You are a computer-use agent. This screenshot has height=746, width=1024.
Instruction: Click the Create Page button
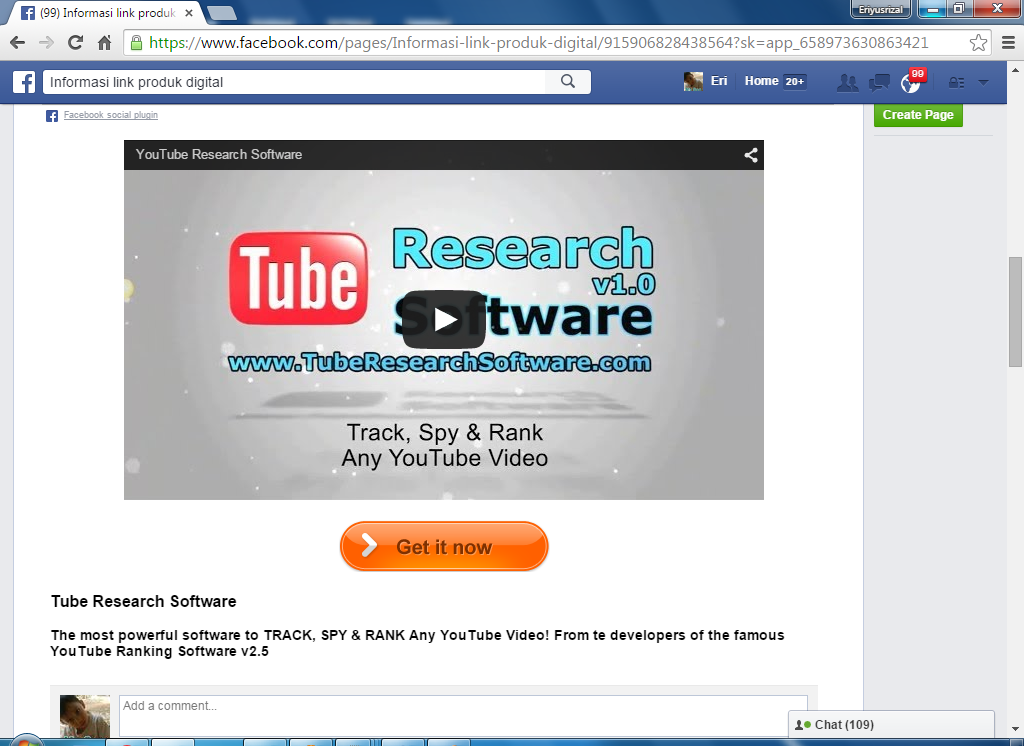point(918,115)
